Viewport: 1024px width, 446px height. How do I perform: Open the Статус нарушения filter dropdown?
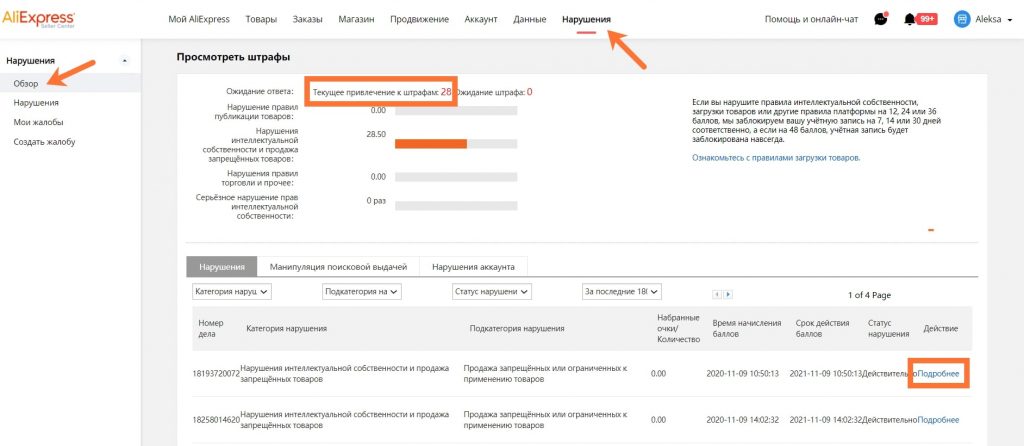coord(492,292)
